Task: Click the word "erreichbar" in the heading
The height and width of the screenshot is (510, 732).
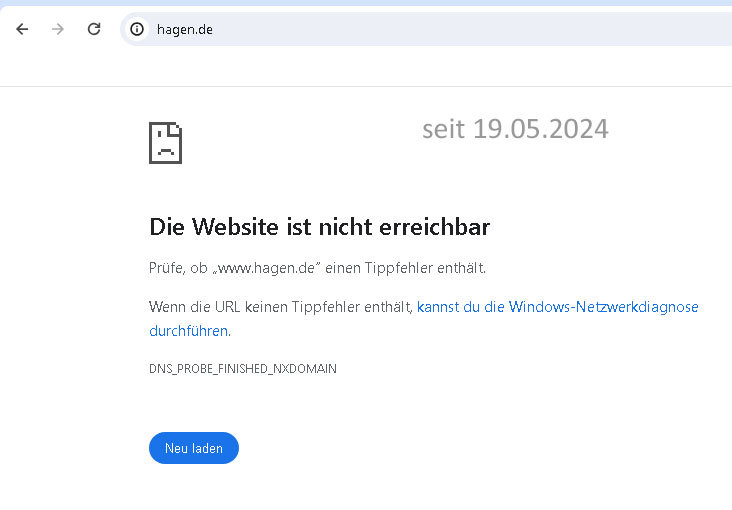Action: [435, 227]
